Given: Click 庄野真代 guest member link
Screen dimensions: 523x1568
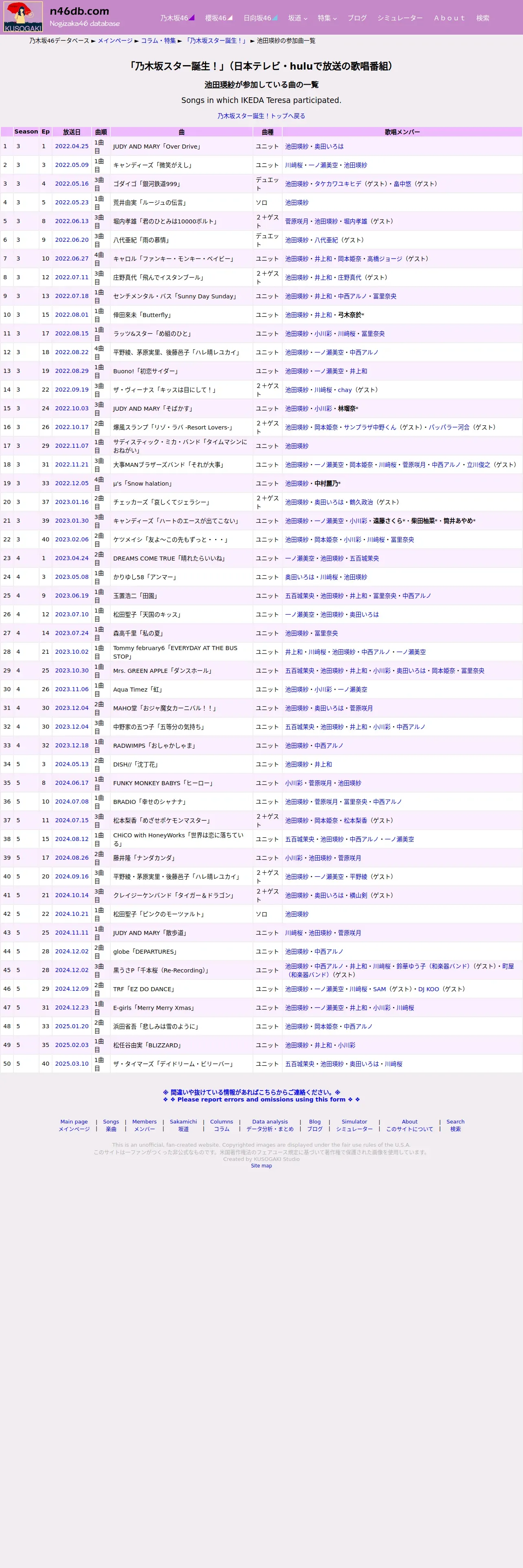Looking at the screenshot, I should [x=349, y=278].
